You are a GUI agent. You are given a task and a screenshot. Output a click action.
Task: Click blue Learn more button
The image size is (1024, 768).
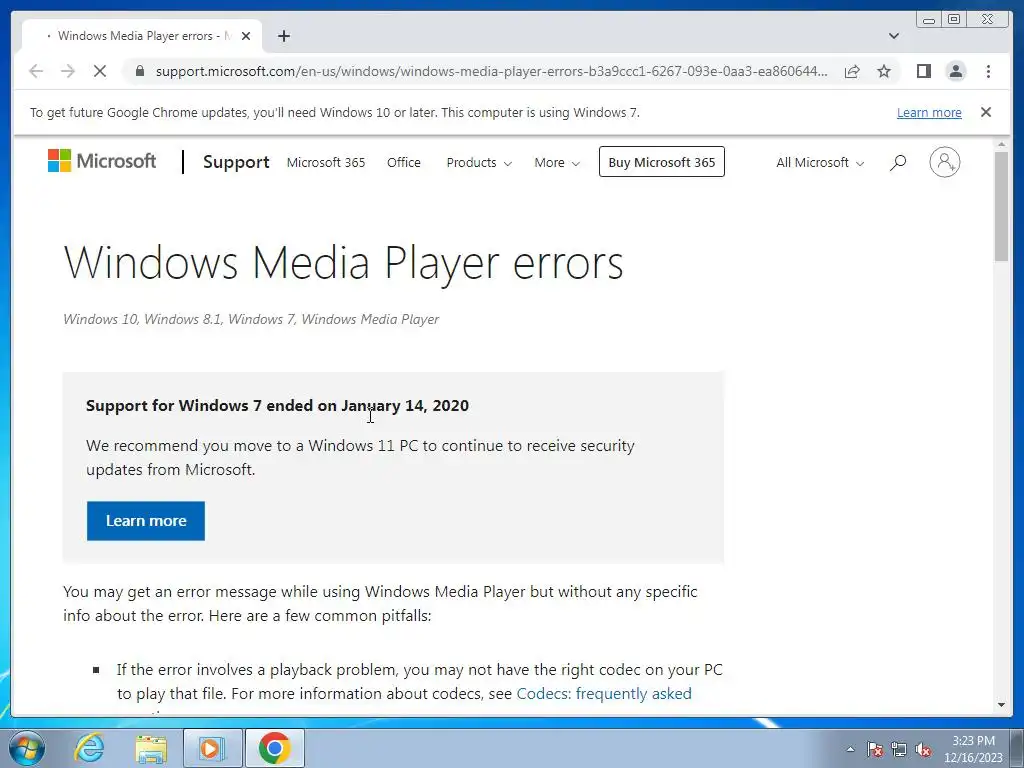pyautogui.click(x=146, y=520)
